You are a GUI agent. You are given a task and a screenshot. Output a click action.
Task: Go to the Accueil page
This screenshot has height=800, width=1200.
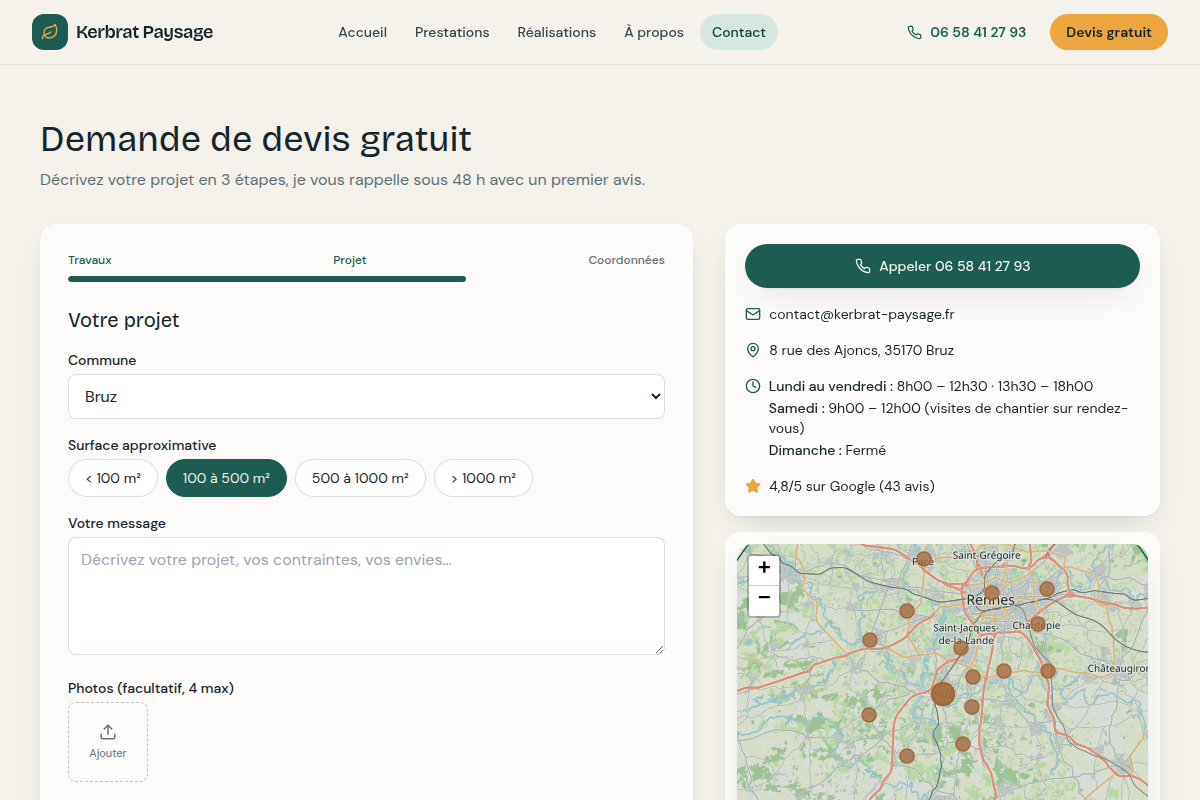(362, 32)
